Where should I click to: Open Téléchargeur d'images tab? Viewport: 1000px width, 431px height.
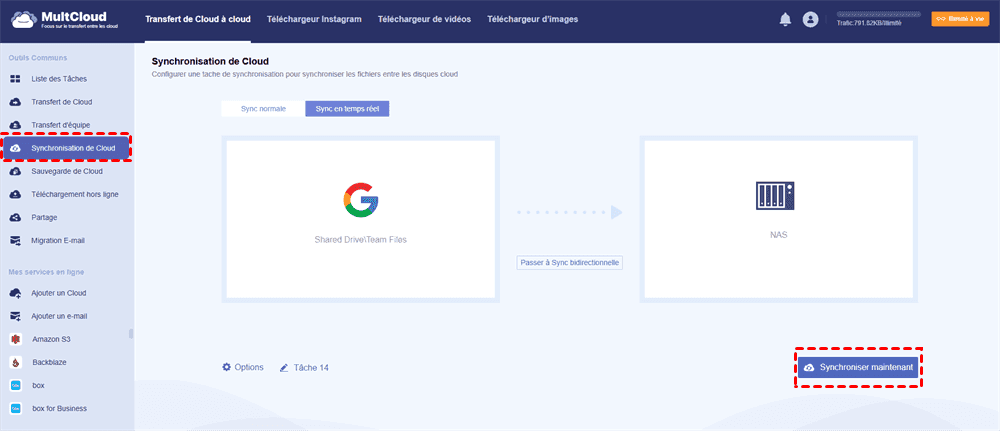[533, 19]
